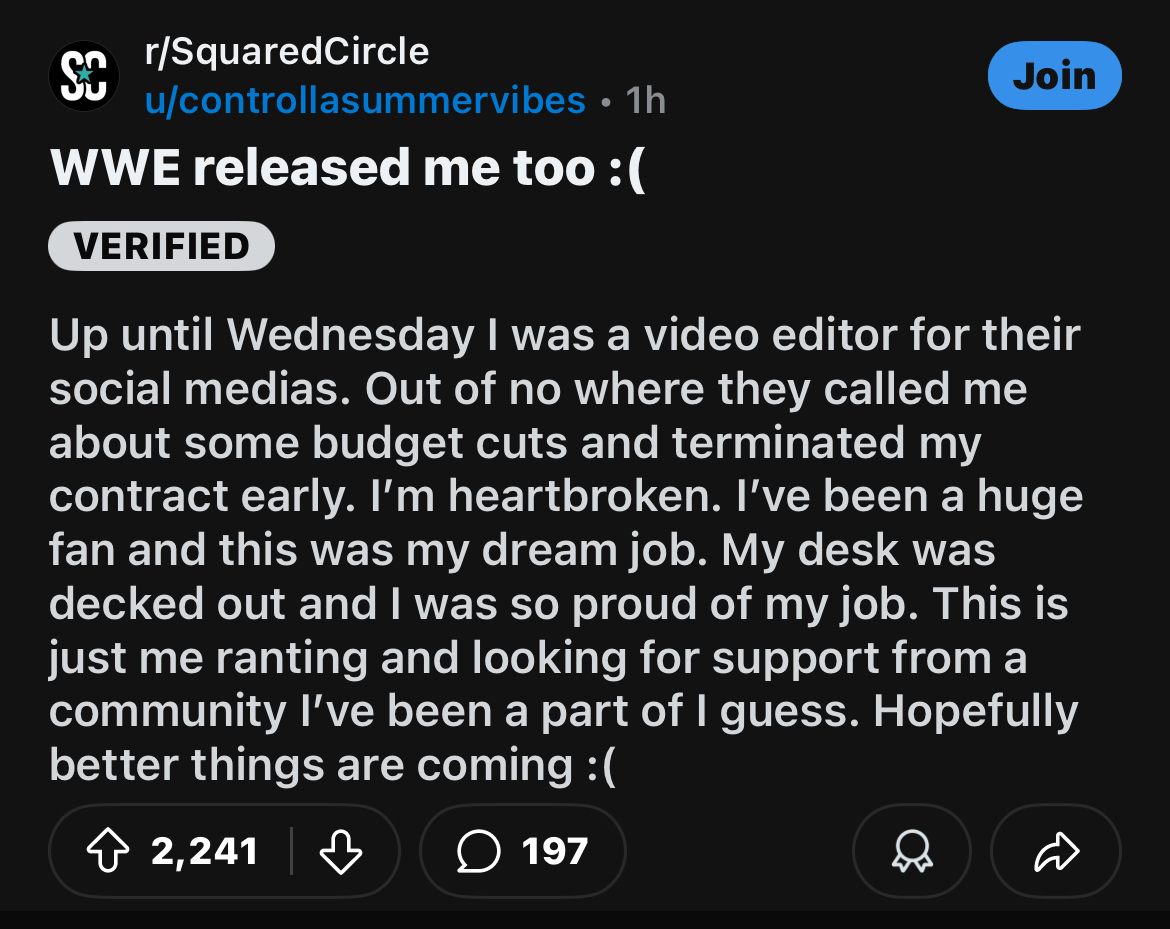Open the 197 comments count
Screen dimensions: 1170x929
(554, 851)
